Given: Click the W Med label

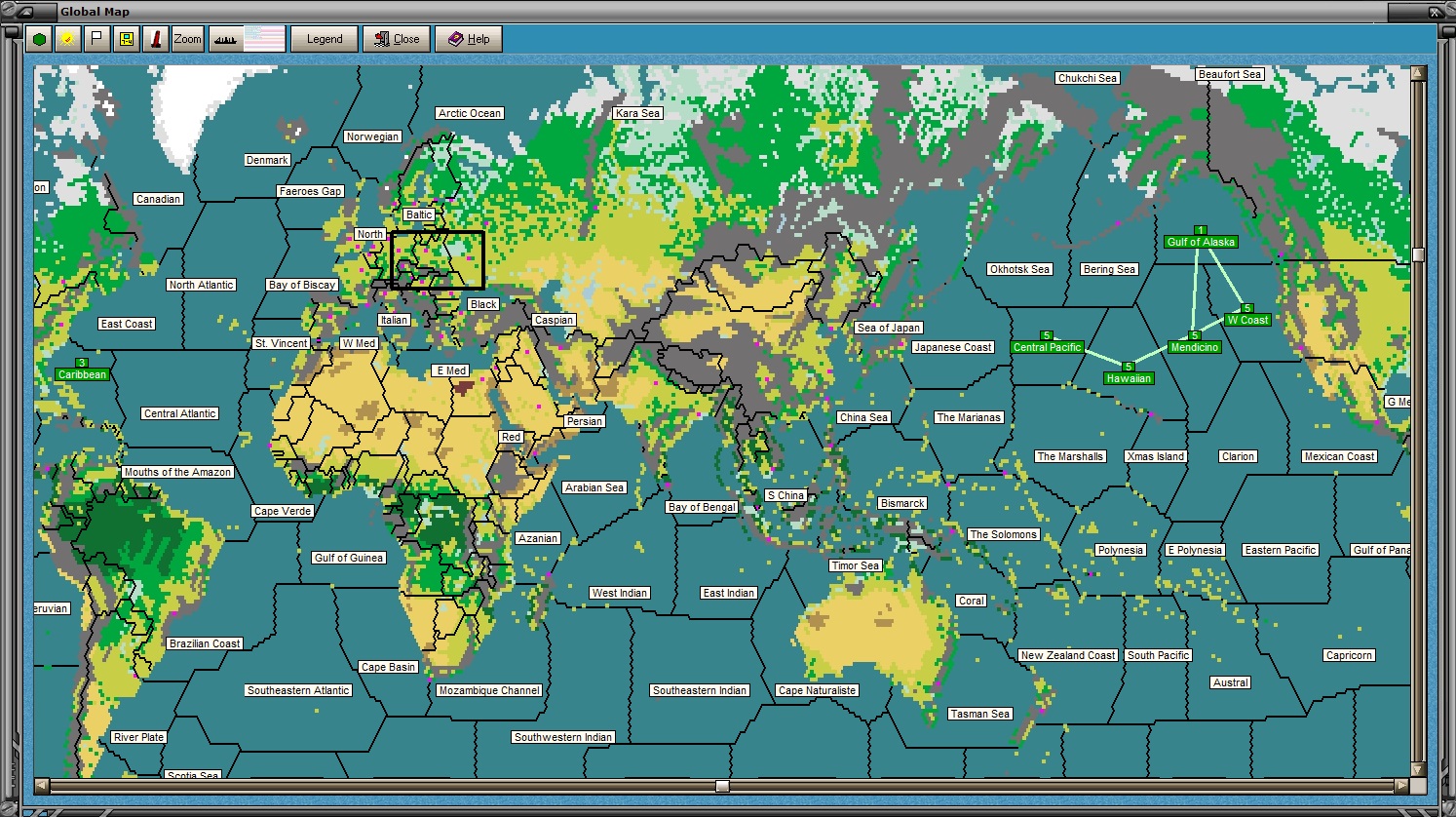Looking at the screenshot, I should 359,343.
